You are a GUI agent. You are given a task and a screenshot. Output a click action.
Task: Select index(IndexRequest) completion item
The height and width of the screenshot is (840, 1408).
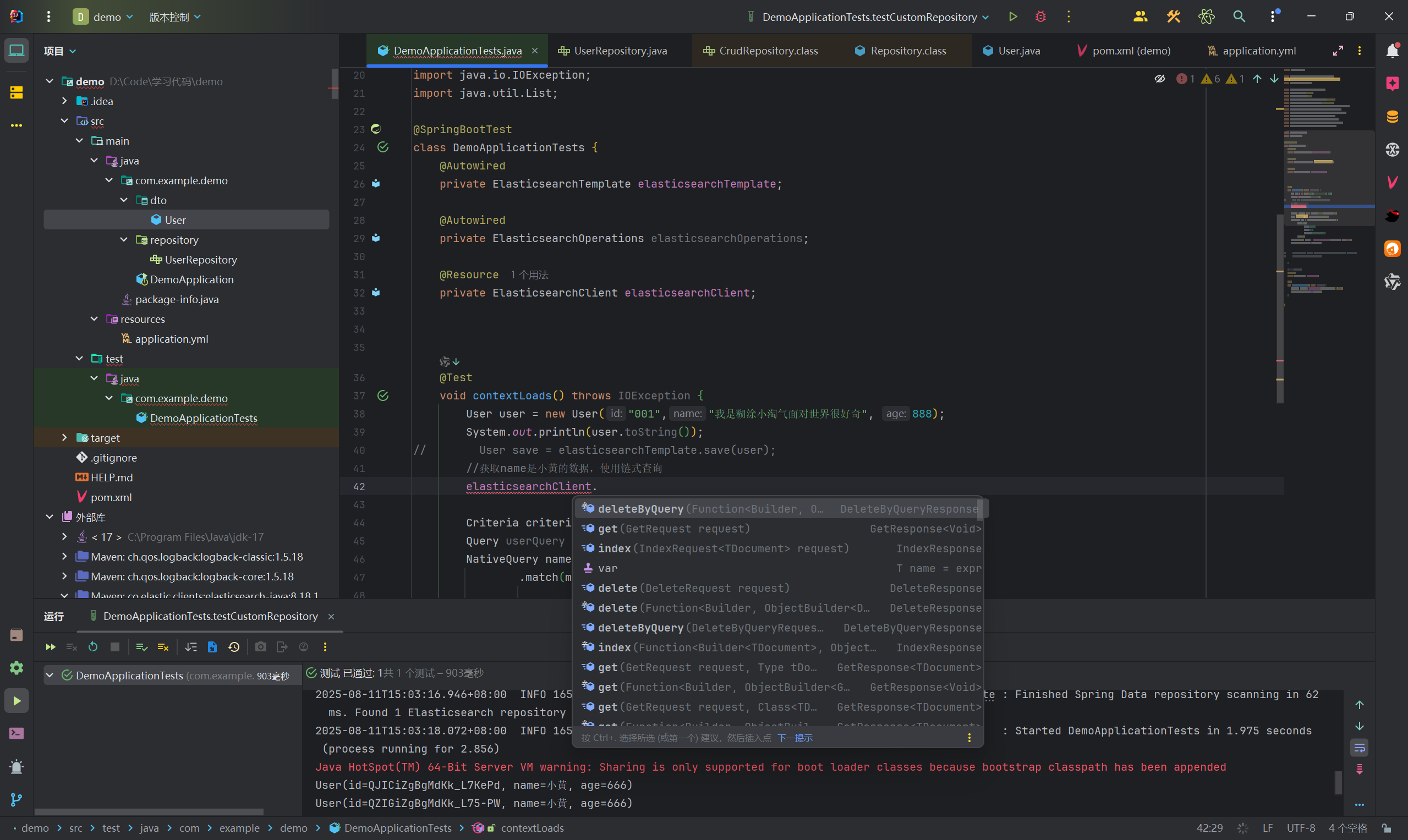pos(779,548)
